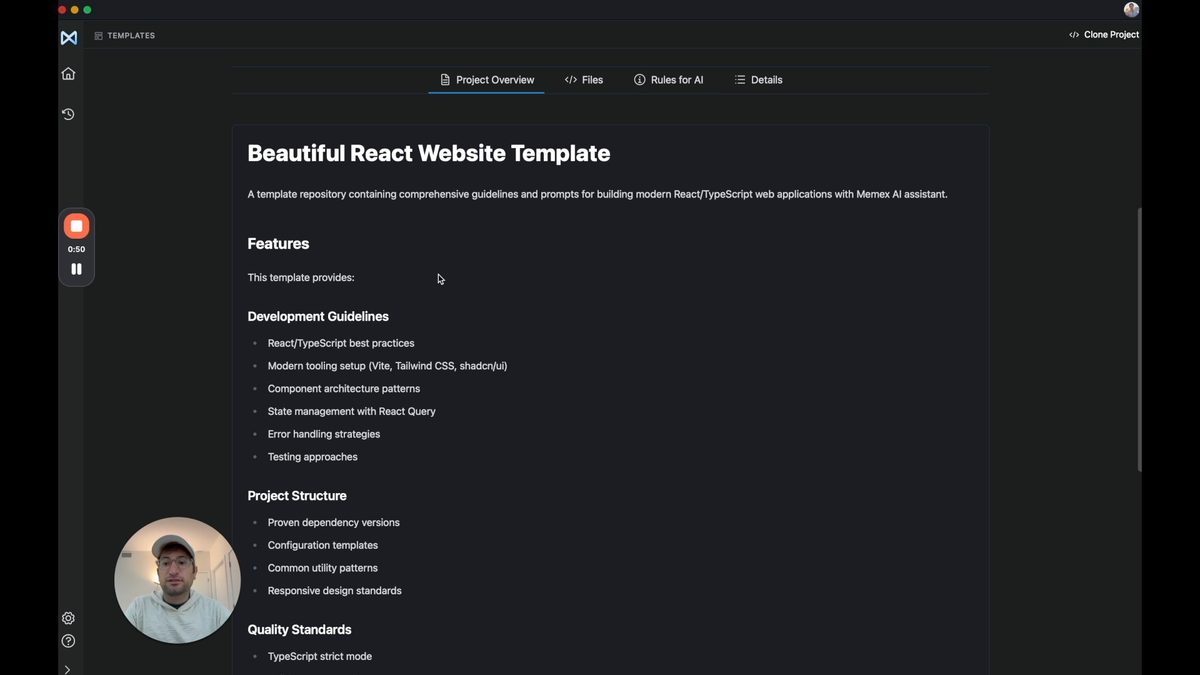Click the TEMPLATES breadcrumb
Viewport: 1200px width, 675px height.
coord(131,36)
